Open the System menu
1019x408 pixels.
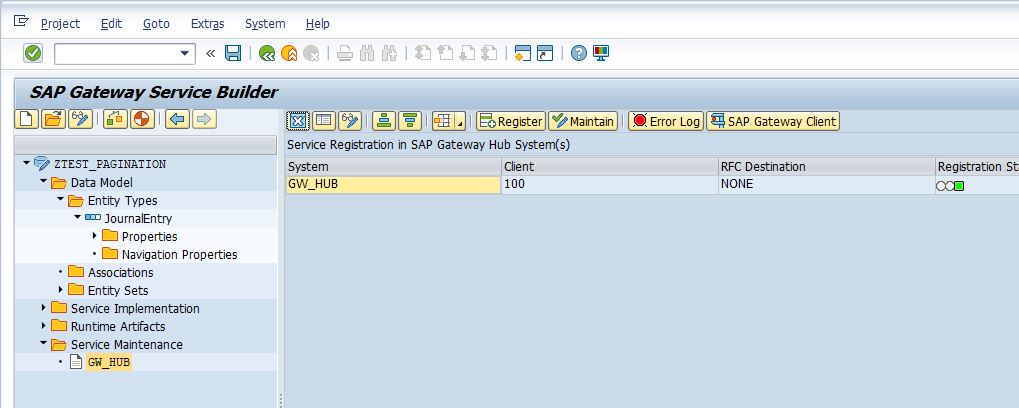click(x=265, y=23)
